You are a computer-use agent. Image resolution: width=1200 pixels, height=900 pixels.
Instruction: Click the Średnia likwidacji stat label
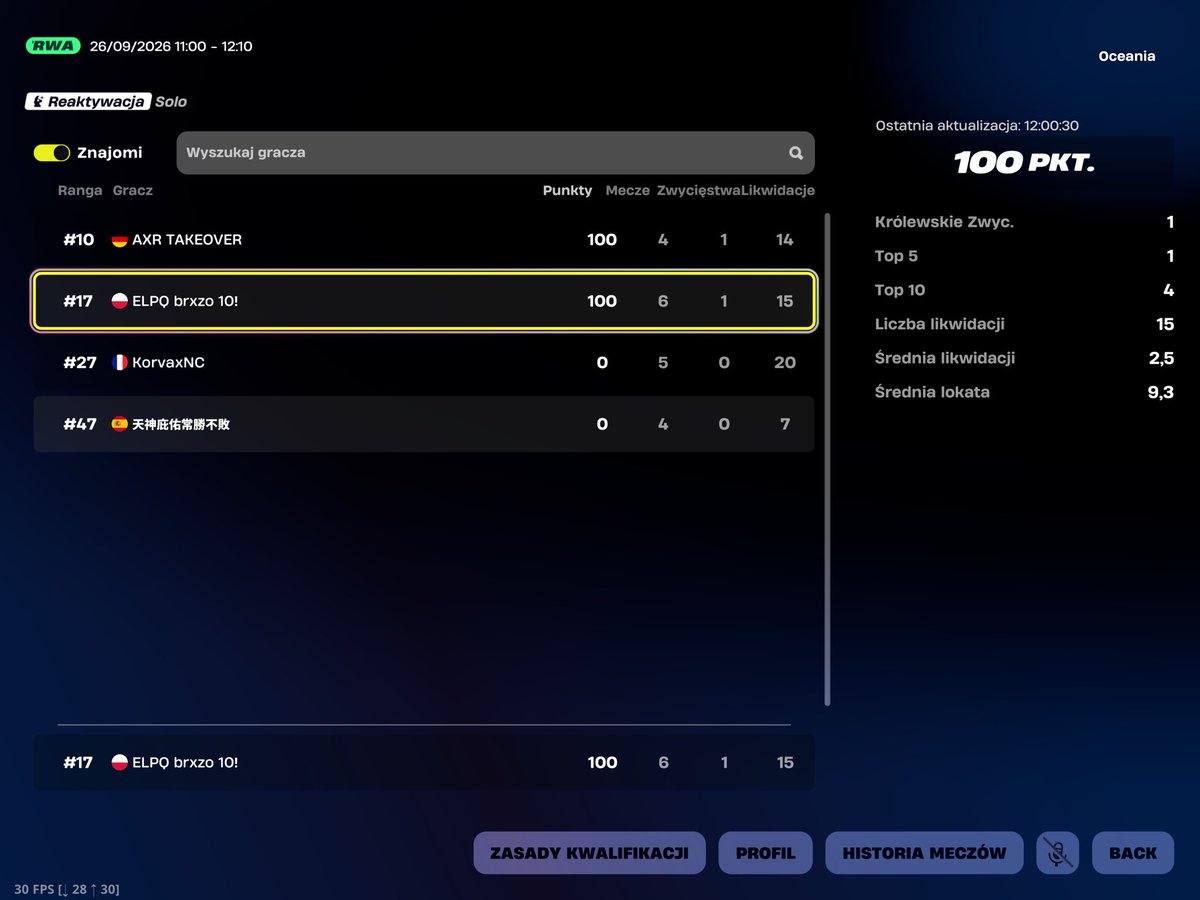point(945,358)
